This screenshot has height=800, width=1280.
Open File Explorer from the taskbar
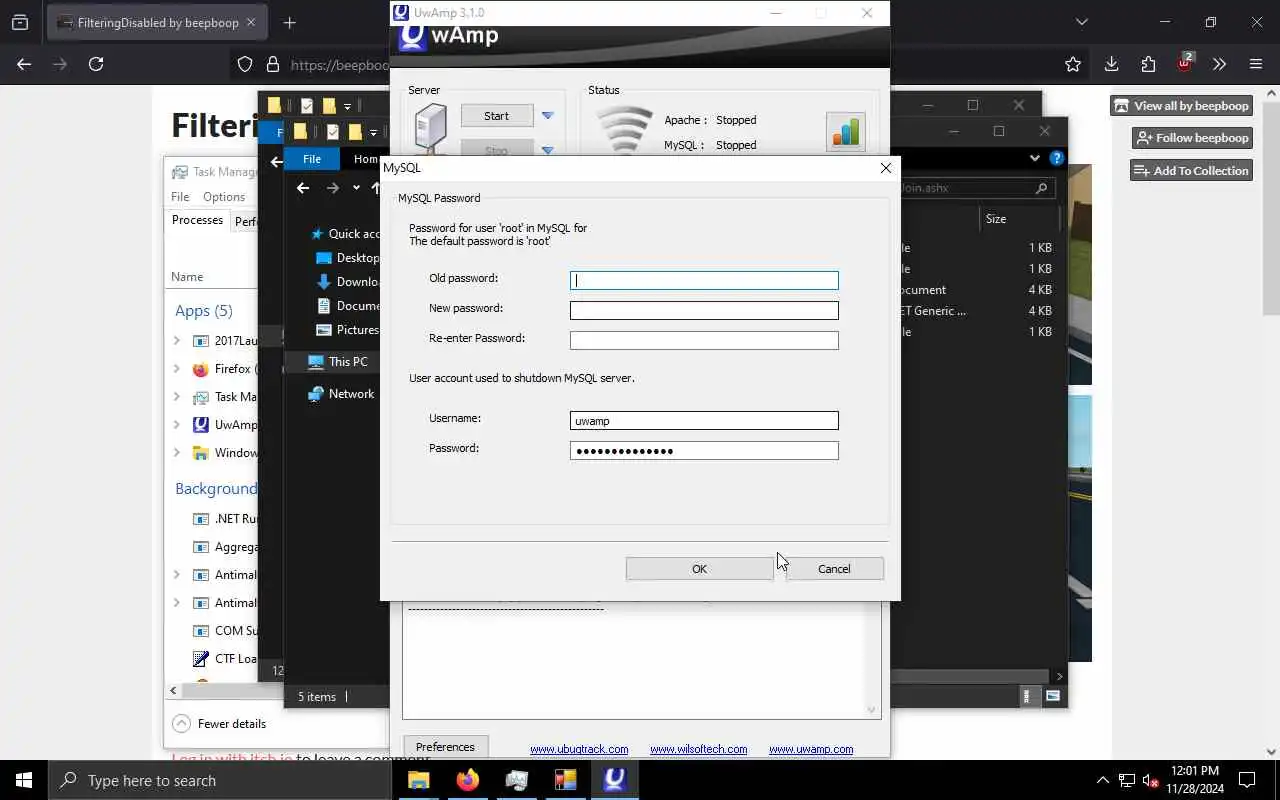tap(418, 780)
